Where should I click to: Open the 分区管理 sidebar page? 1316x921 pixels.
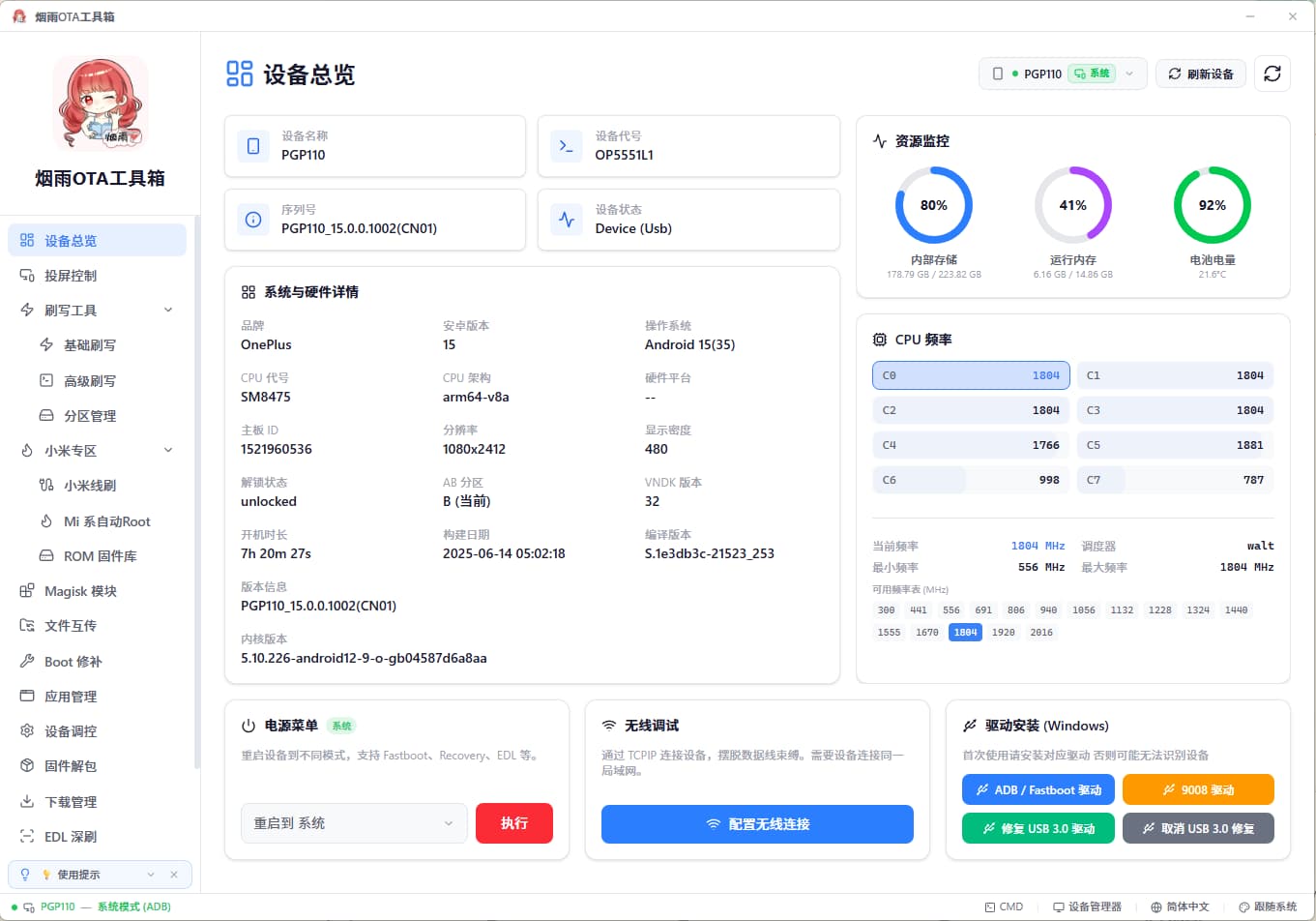tap(90, 416)
